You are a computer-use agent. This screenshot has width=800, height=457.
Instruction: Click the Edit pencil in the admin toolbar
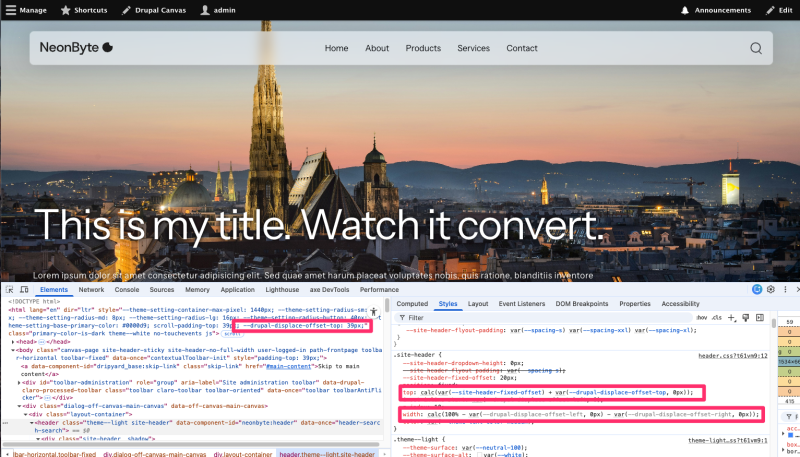click(x=779, y=10)
